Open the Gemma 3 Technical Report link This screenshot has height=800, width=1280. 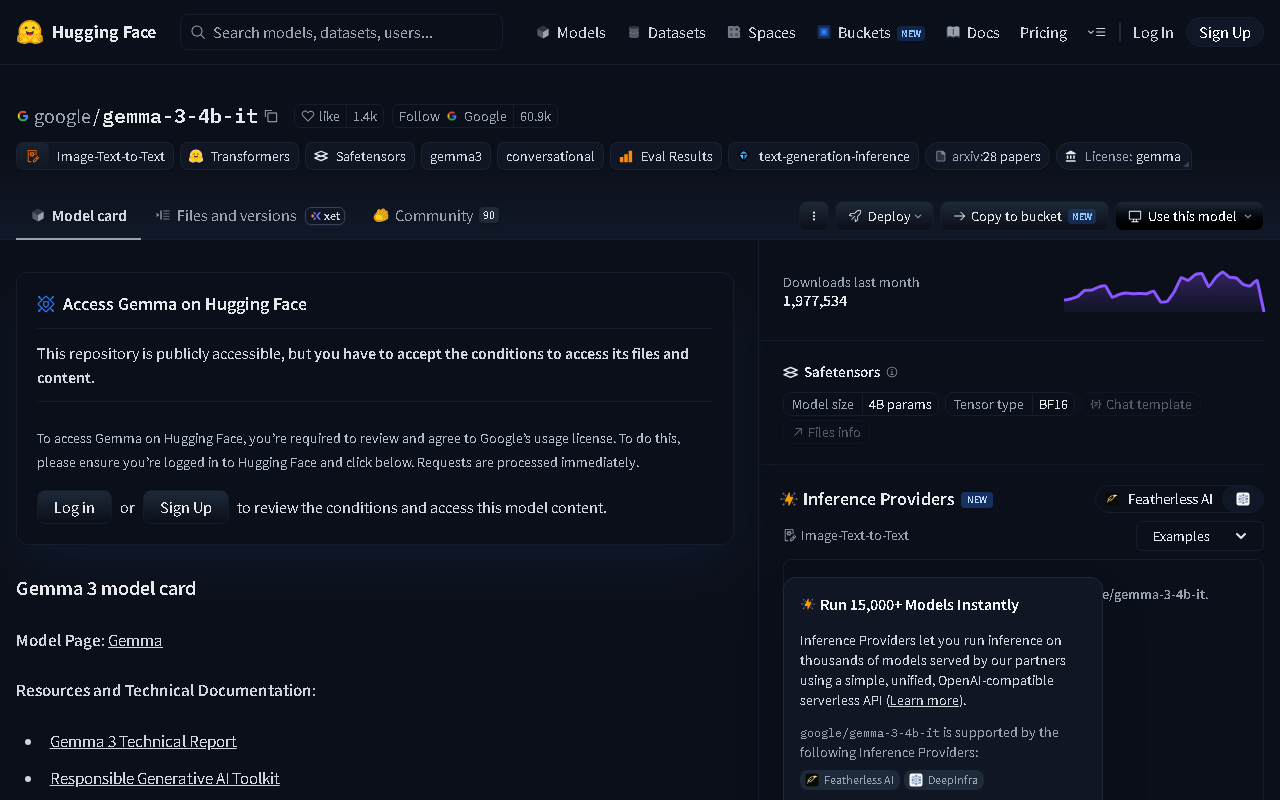(x=143, y=741)
